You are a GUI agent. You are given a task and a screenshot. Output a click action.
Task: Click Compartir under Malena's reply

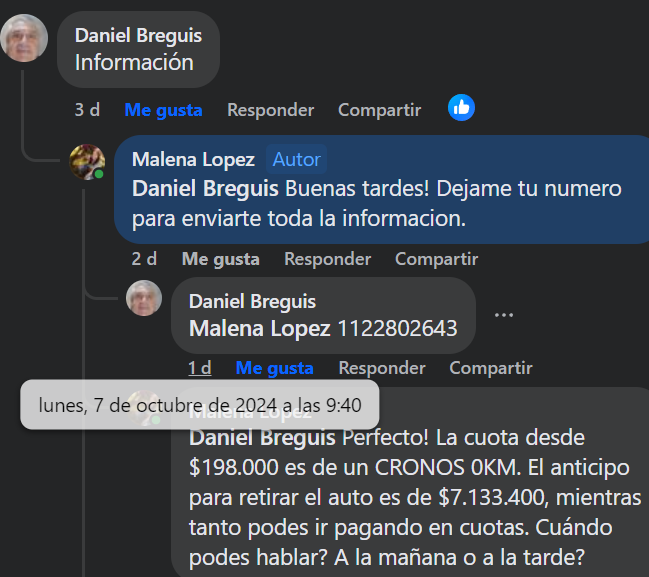tap(436, 259)
